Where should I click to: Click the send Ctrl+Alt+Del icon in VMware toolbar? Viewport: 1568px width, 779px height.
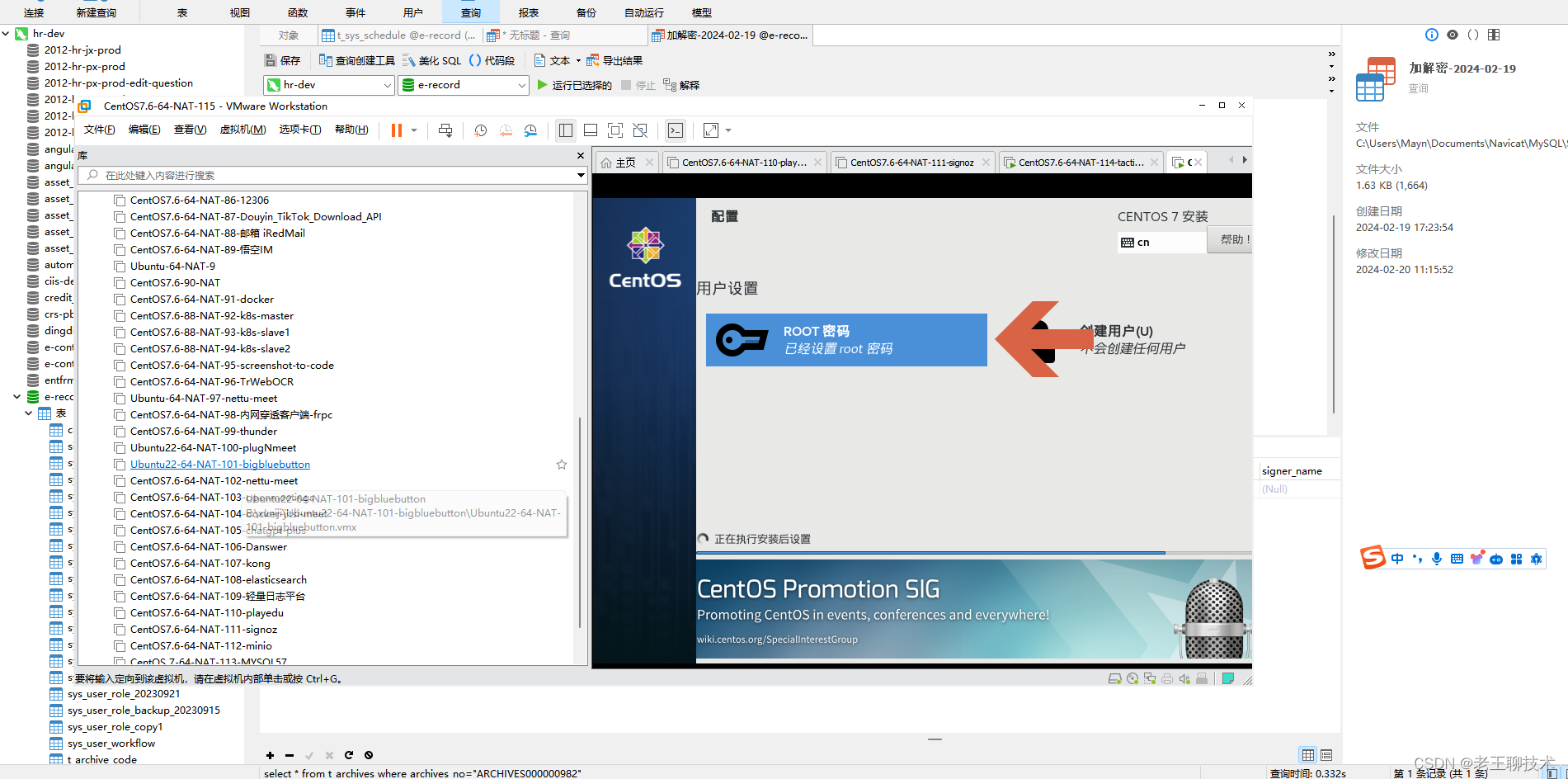(445, 130)
